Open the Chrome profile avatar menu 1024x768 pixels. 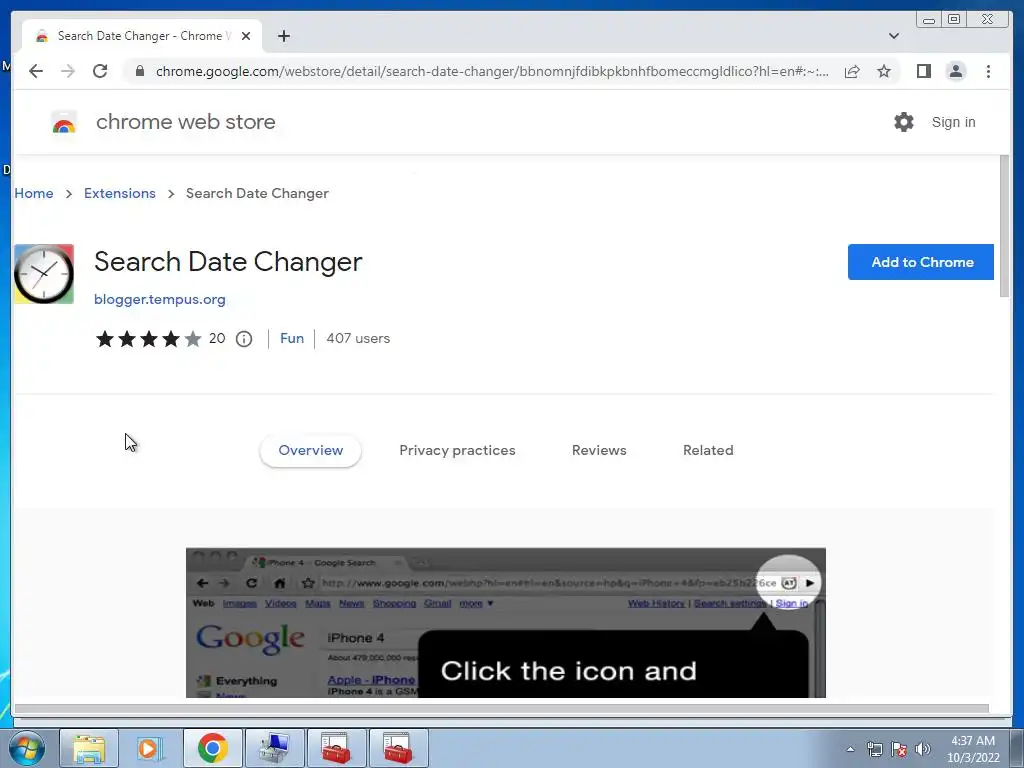pyautogui.click(x=955, y=71)
